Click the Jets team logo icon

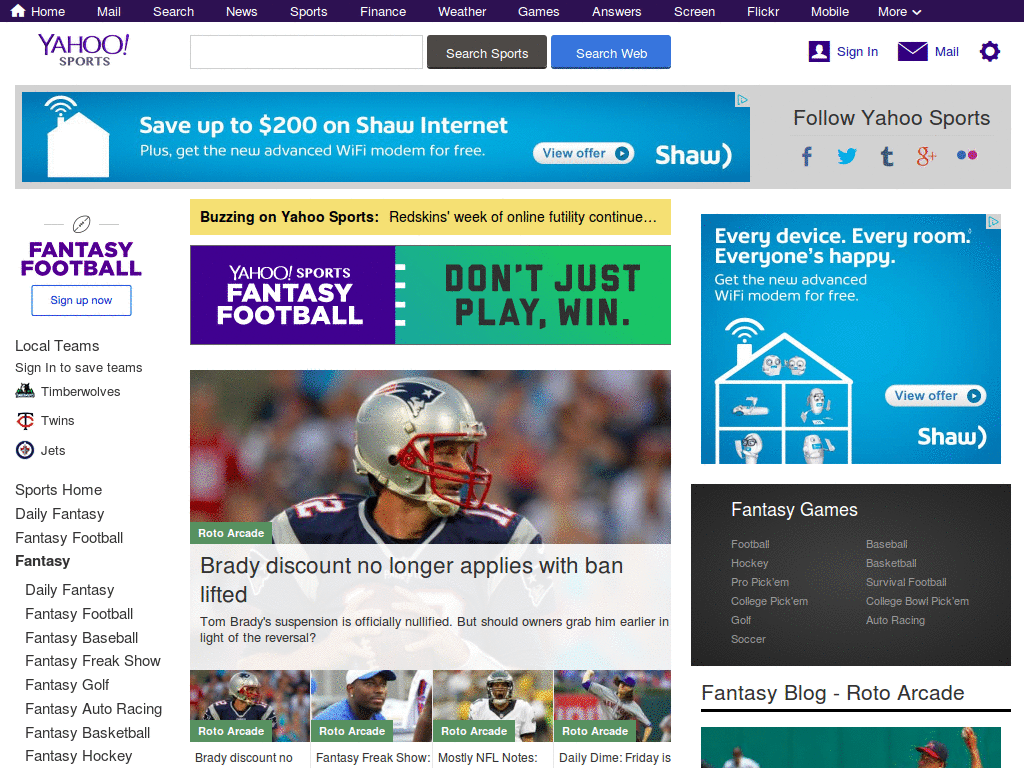(x=25, y=450)
